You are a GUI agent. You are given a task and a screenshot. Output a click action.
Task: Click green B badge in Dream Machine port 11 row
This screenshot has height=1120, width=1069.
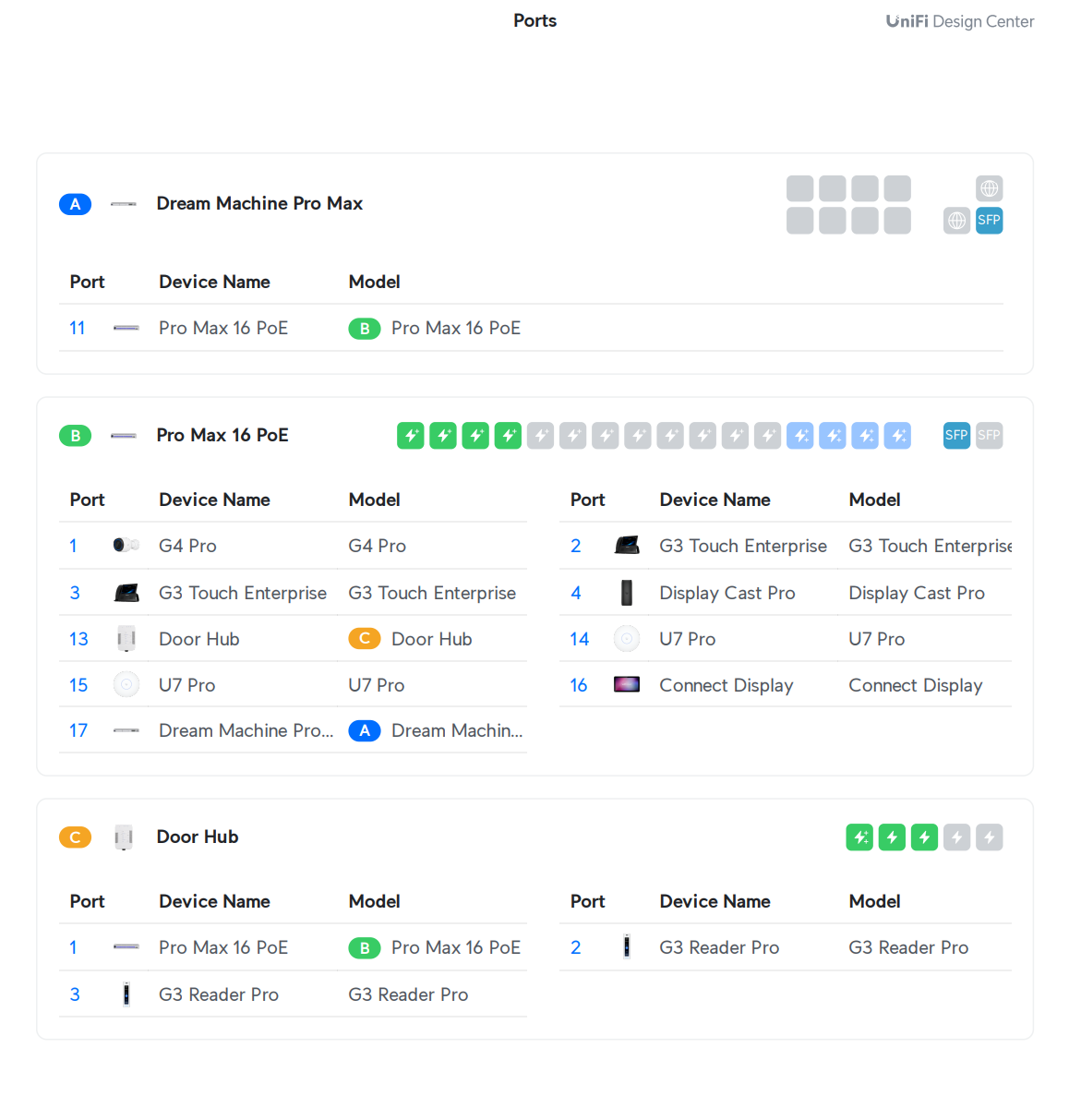(365, 329)
